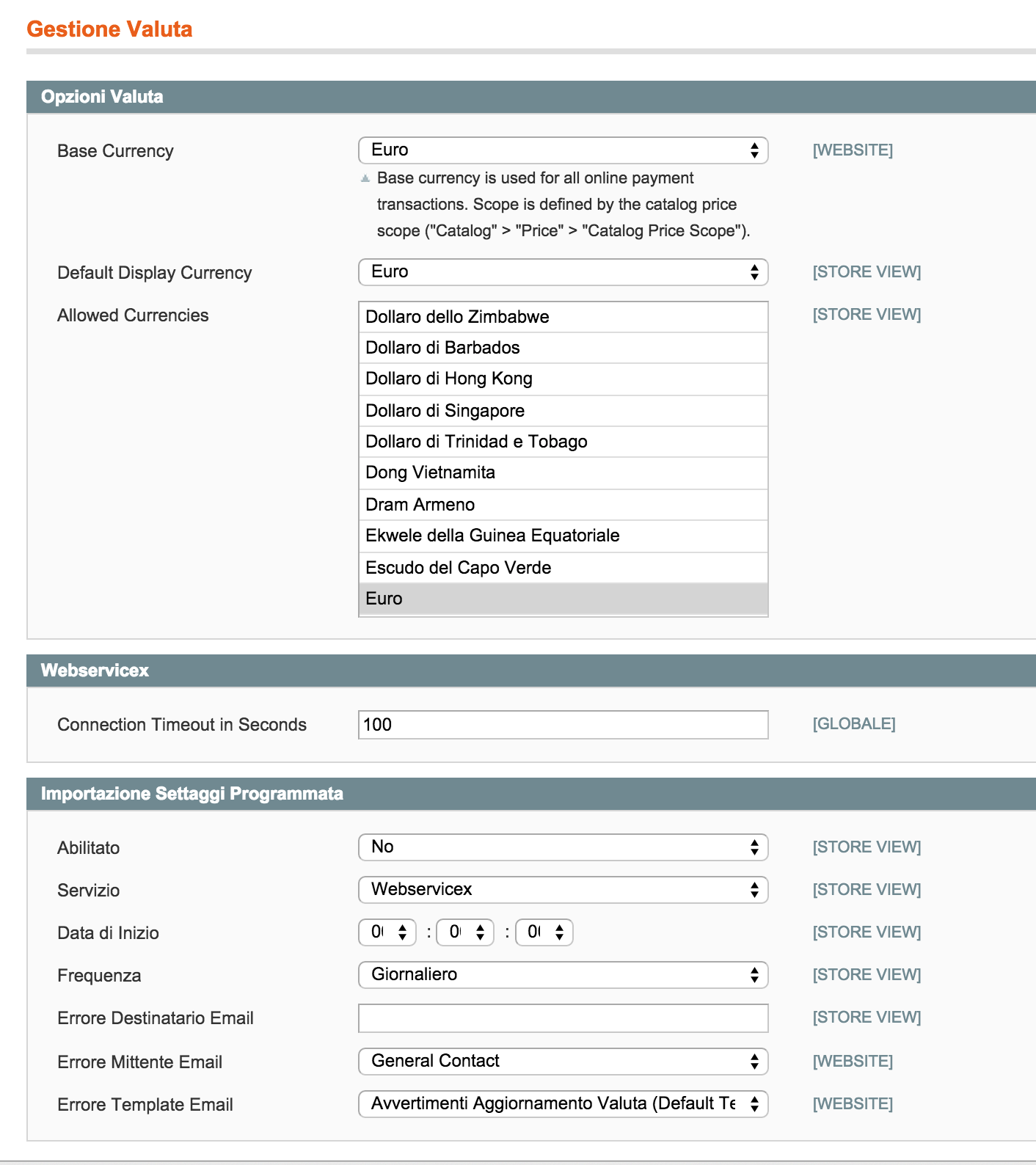This screenshot has height=1165, width=1036.
Task: Select Escudo del Capo Verde currency
Action: (x=562, y=568)
